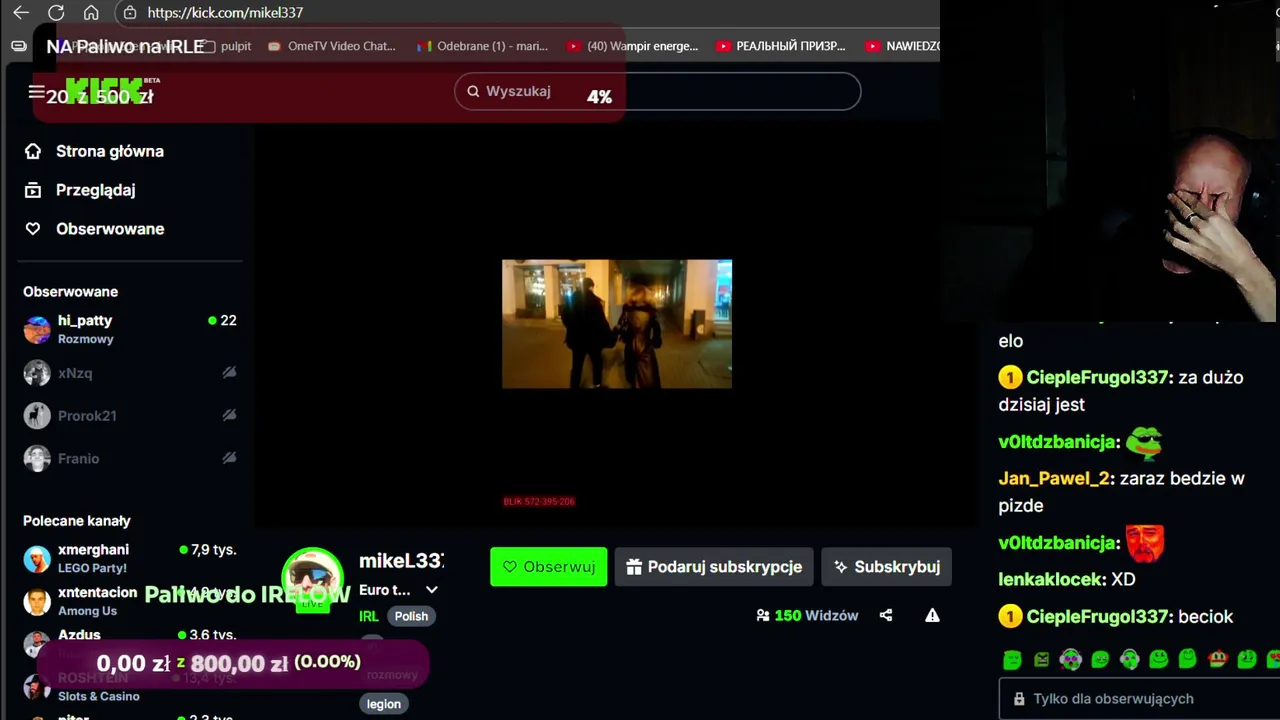Viewport: 1280px width, 720px height.
Task: Click the embedded stream video thumbnail
Action: (617, 324)
